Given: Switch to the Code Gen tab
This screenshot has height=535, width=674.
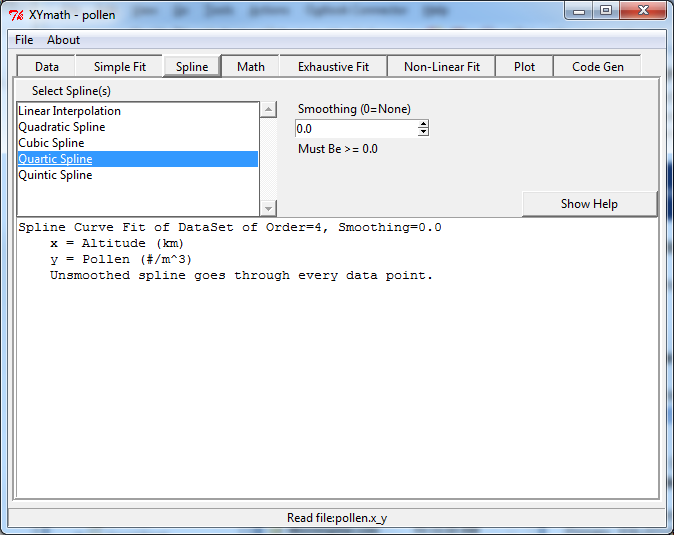Looking at the screenshot, I should pyautogui.click(x=598, y=67).
